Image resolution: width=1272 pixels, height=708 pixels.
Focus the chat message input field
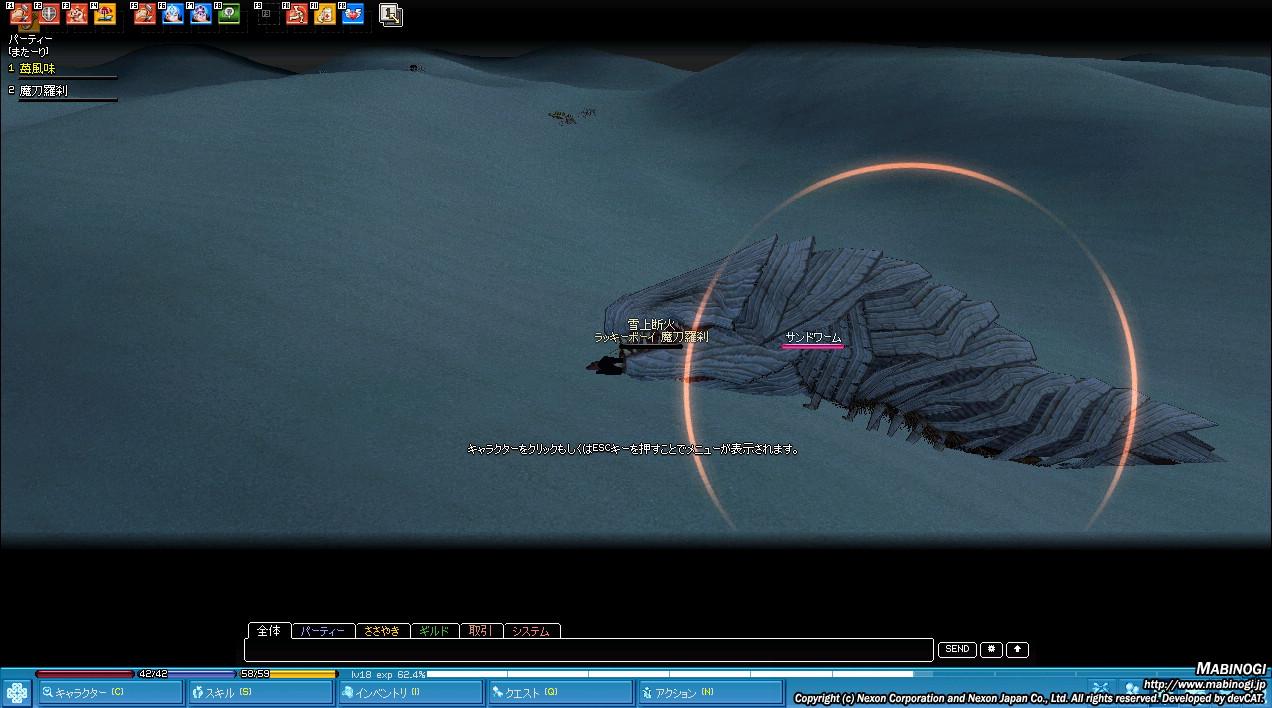click(589, 650)
